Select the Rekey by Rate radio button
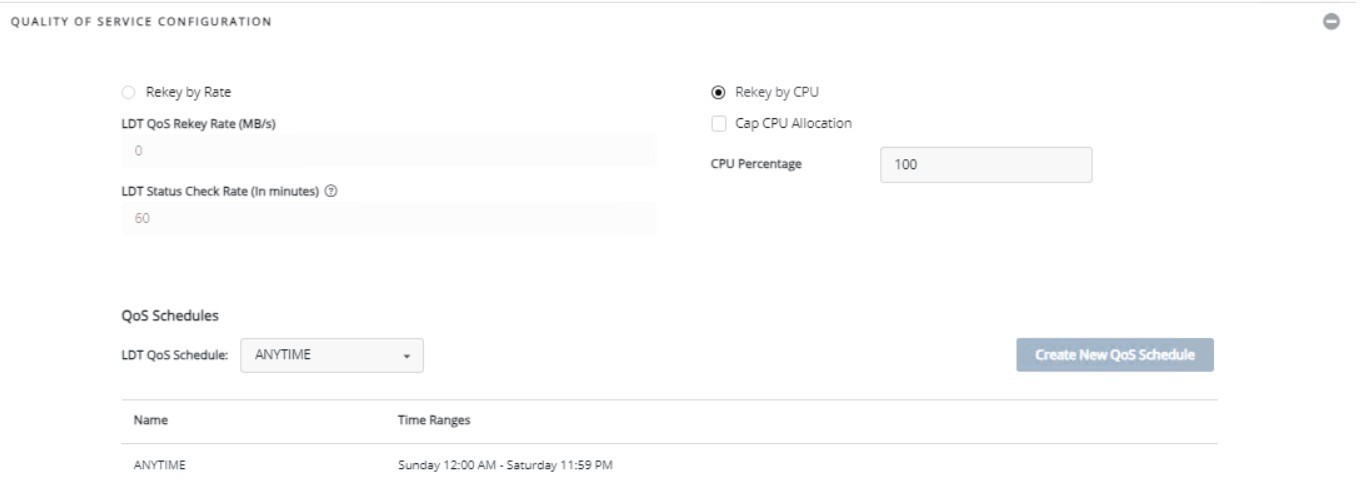The height and width of the screenshot is (501, 1363). click(128, 93)
